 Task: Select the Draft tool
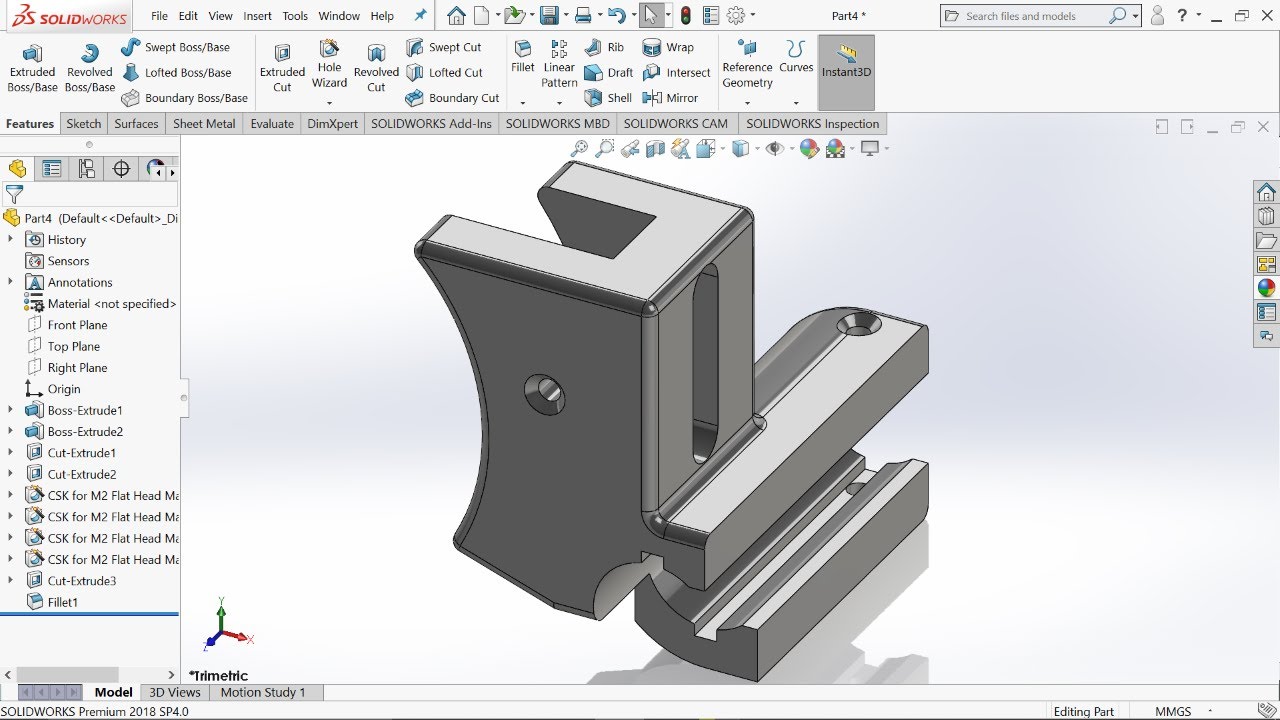pyautogui.click(x=608, y=73)
